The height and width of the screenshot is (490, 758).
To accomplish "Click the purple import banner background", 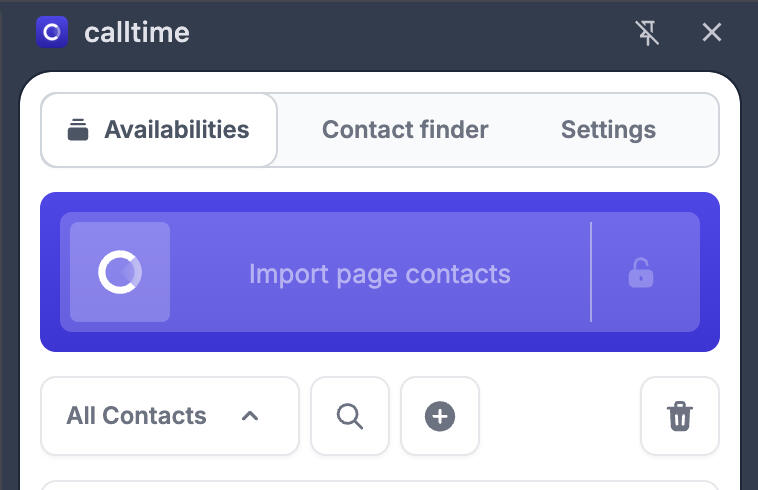I will [380, 201].
